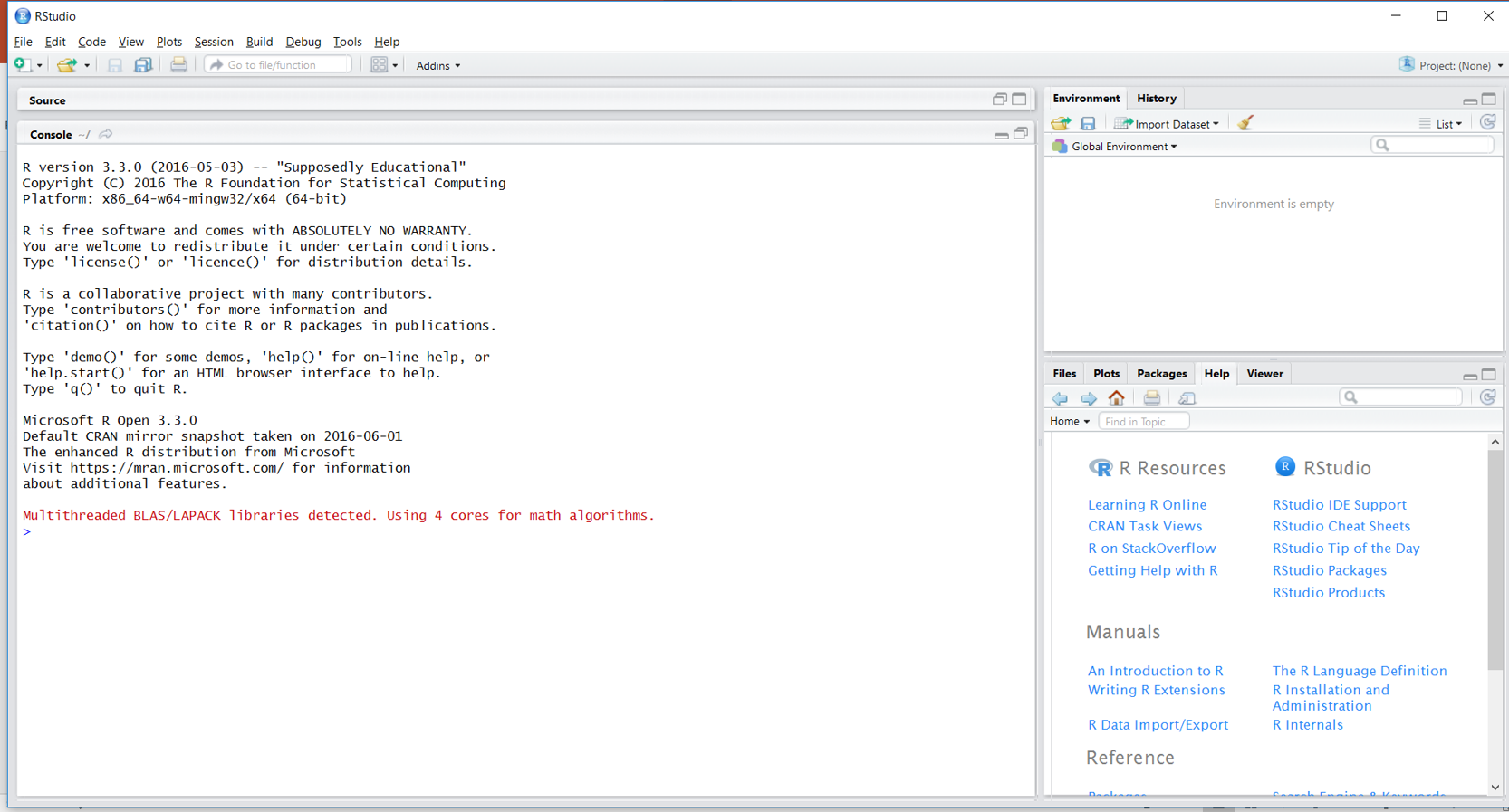Screen dimensions: 1509x812
Task: Click the Help search field
Action: pos(1401,397)
